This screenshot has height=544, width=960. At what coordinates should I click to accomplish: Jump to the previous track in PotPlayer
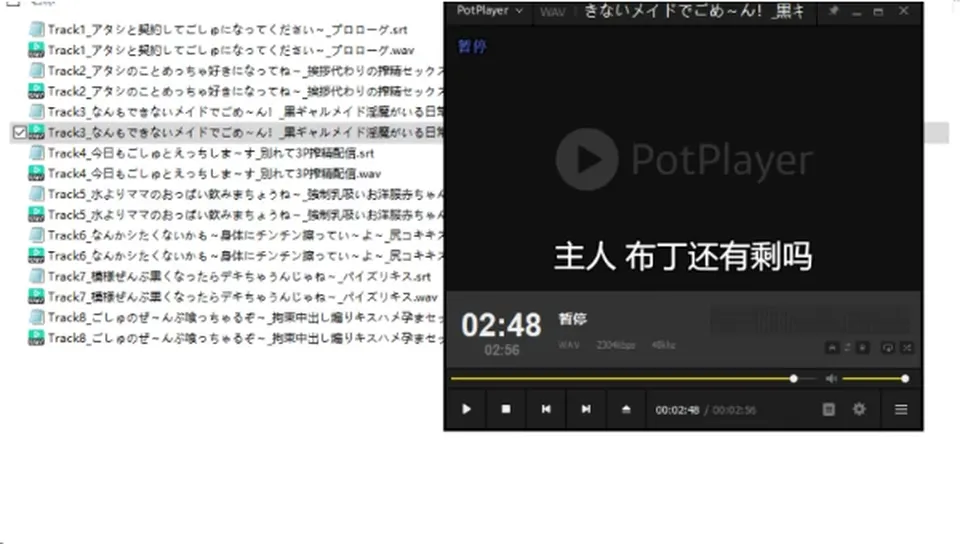click(546, 409)
